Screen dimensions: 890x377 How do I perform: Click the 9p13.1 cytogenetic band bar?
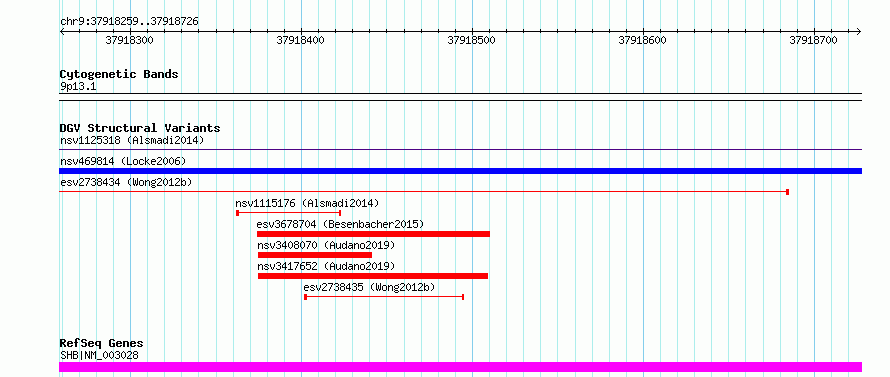460,97
